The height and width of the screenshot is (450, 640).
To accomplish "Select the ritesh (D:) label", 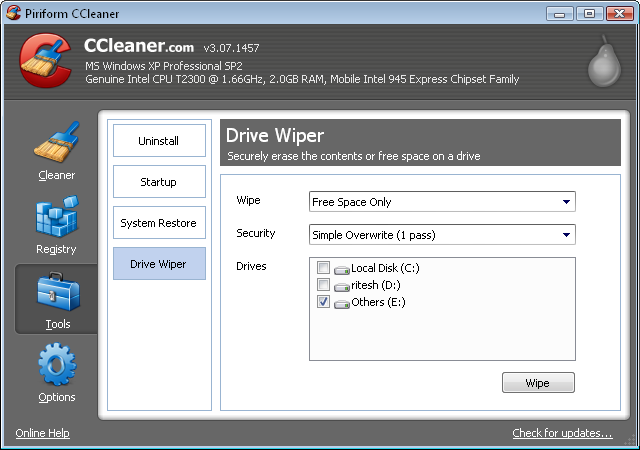I will pos(376,285).
